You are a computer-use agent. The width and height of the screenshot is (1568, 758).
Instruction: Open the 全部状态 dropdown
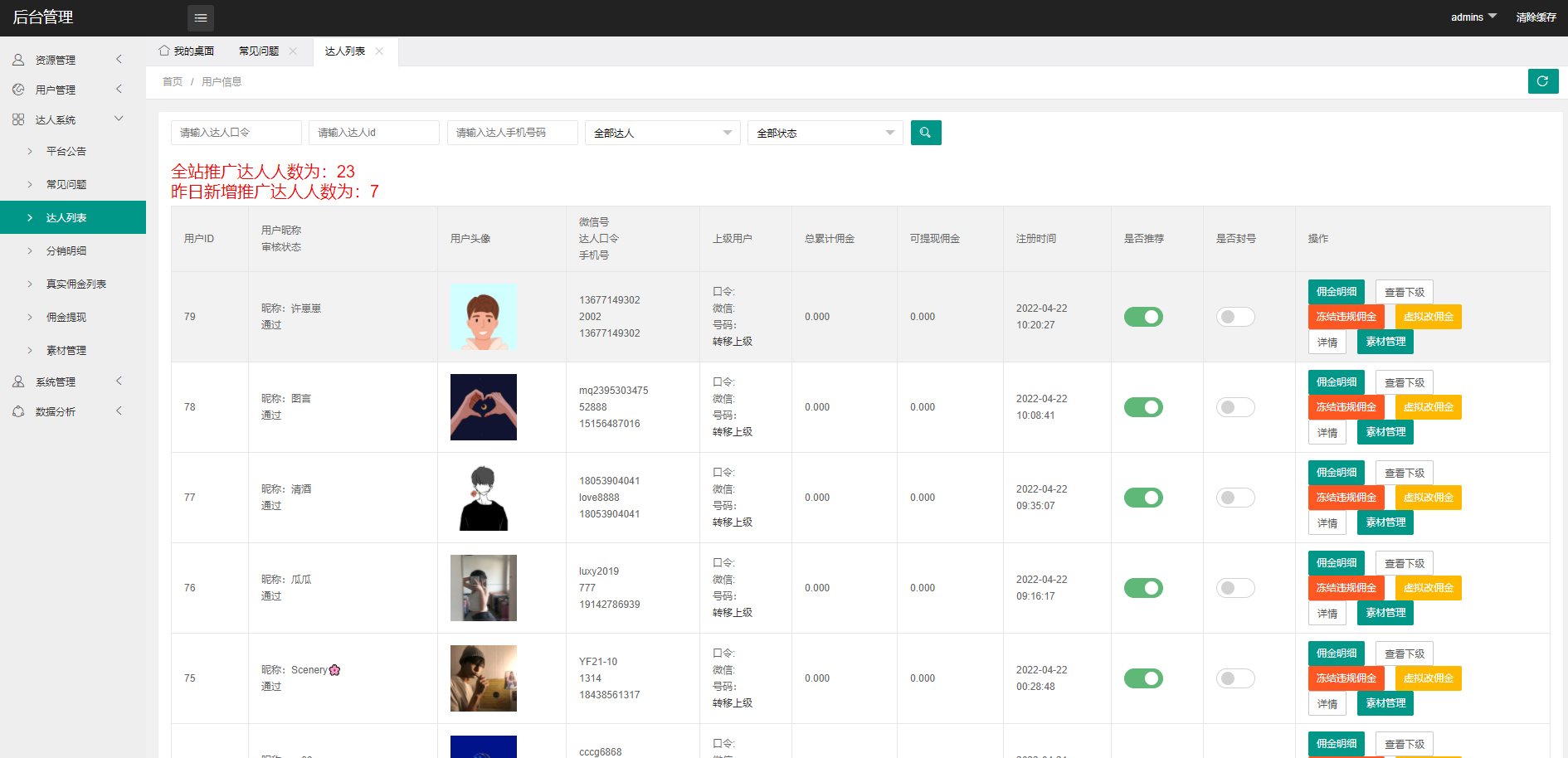[x=824, y=133]
